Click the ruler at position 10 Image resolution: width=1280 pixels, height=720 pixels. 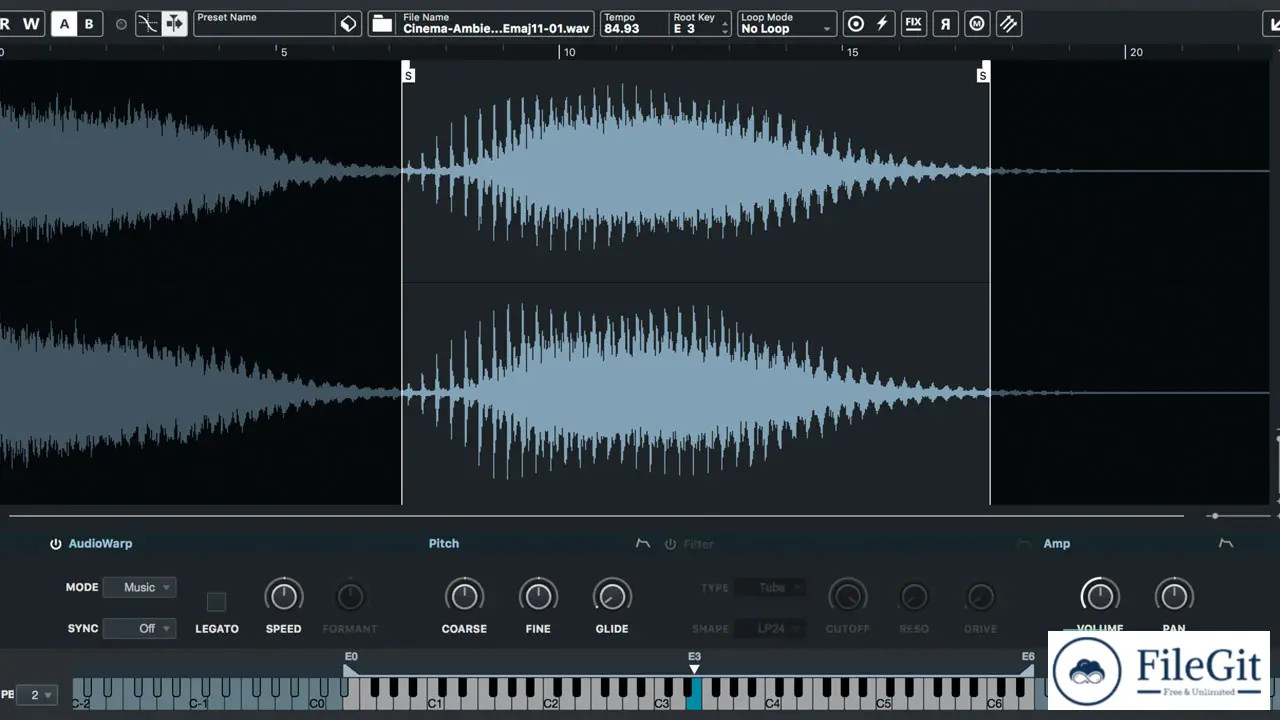[x=568, y=52]
